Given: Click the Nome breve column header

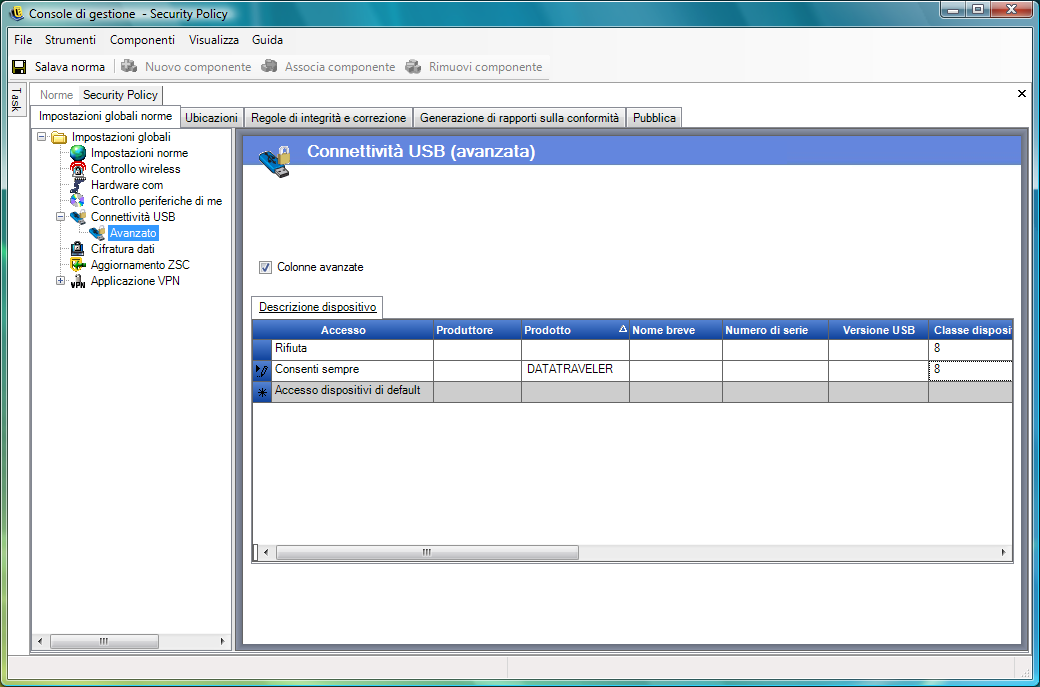Looking at the screenshot, I should click(x=676, y=330).
